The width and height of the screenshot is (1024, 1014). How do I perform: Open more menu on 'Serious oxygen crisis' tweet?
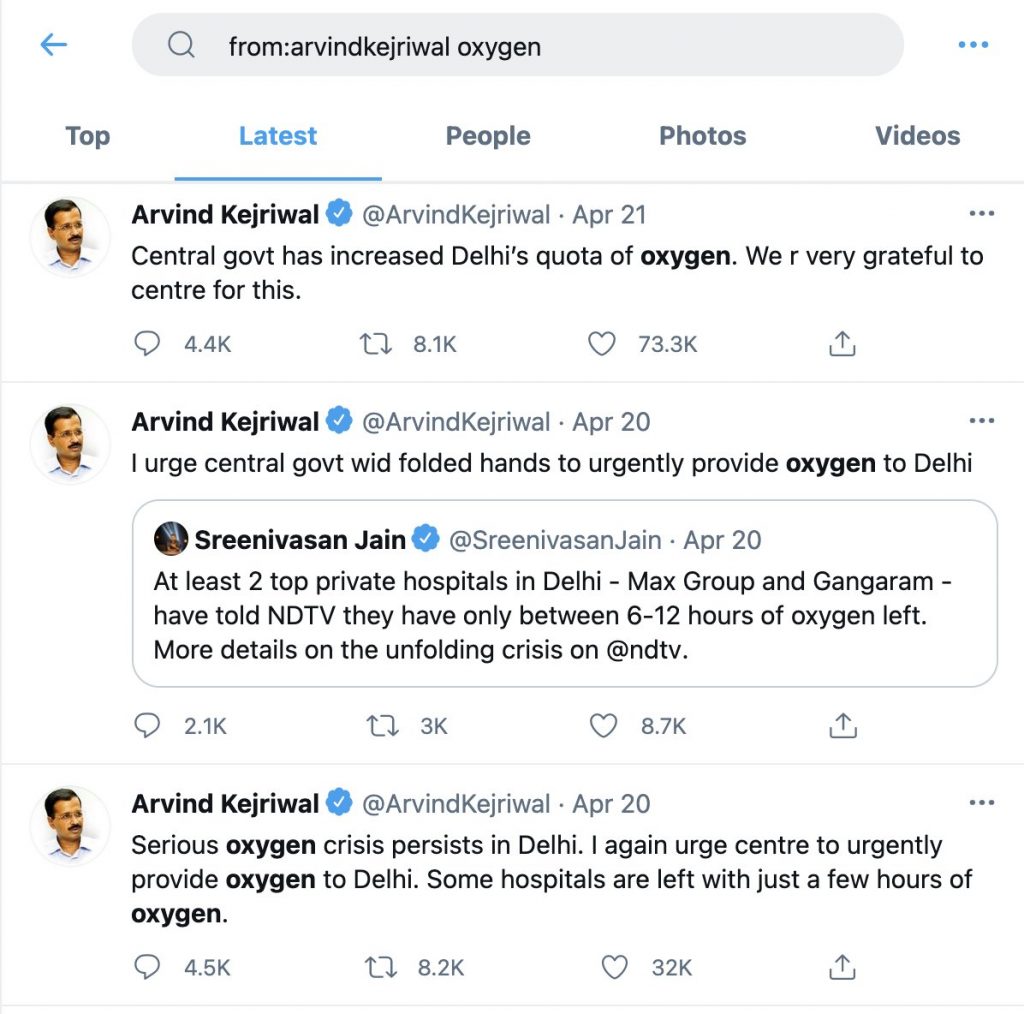point(982,803)
